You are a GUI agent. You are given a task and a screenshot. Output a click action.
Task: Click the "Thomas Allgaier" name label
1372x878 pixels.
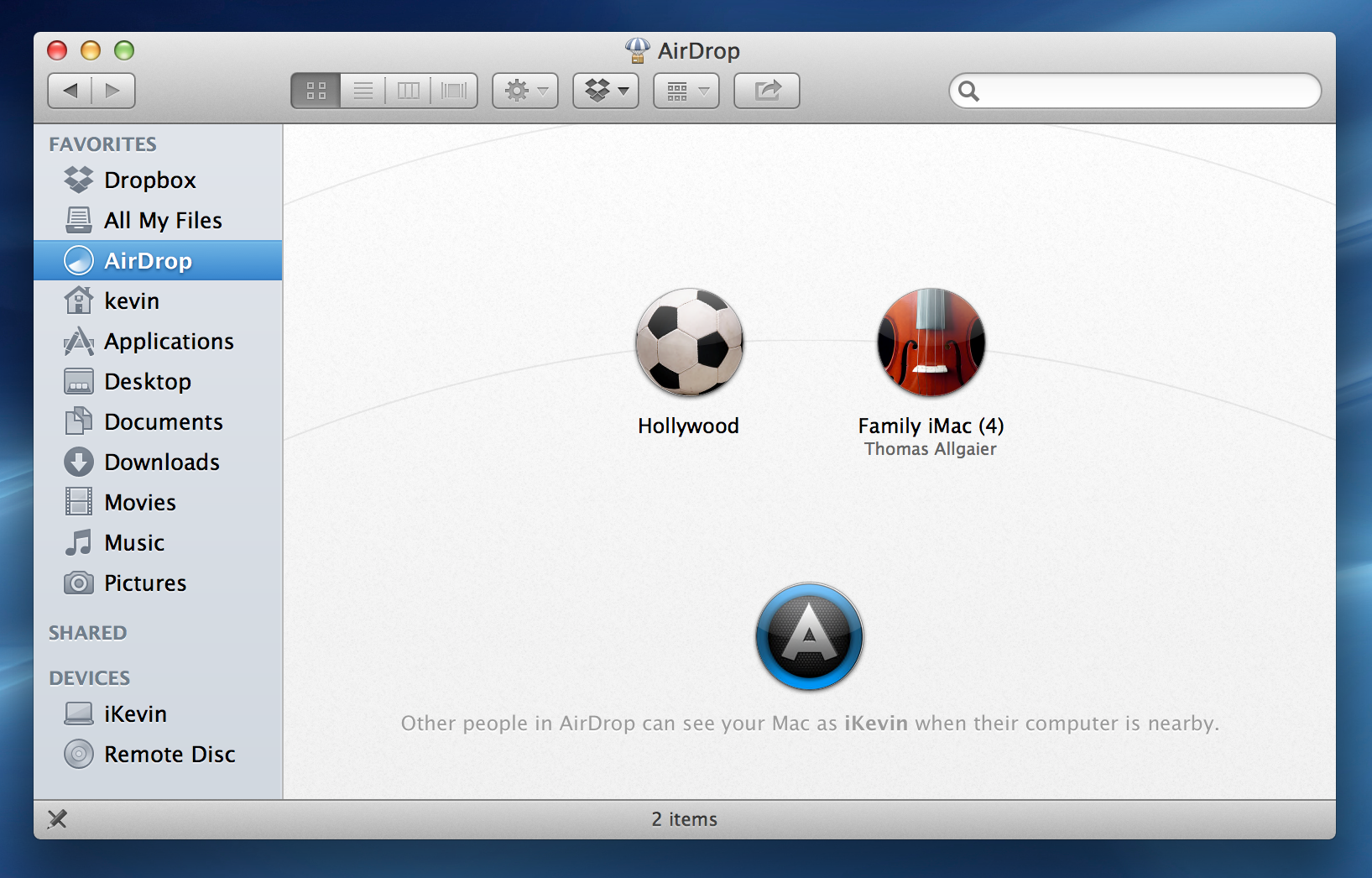931,449
